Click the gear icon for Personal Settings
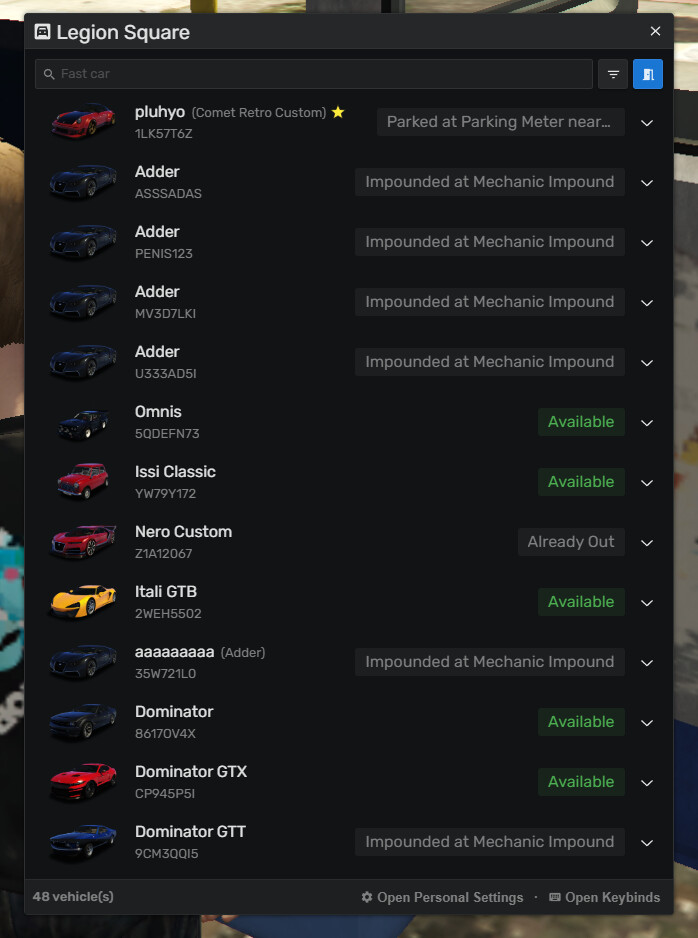Viewport: 698px width, 938px height. 367,897
